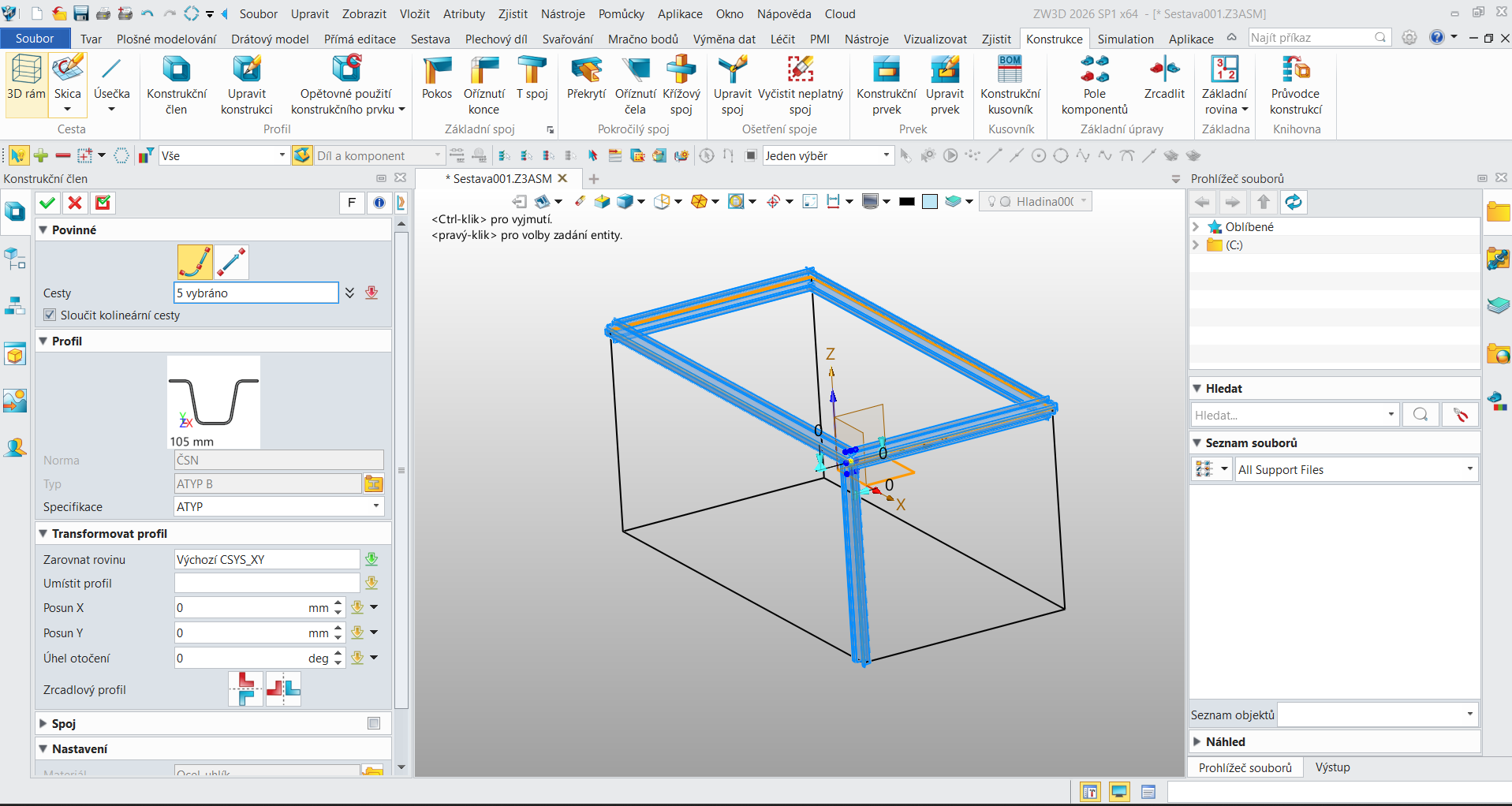
Task: Toggle Sloučit kolineární cesty checkbox
Action: [x=50, y=315]
